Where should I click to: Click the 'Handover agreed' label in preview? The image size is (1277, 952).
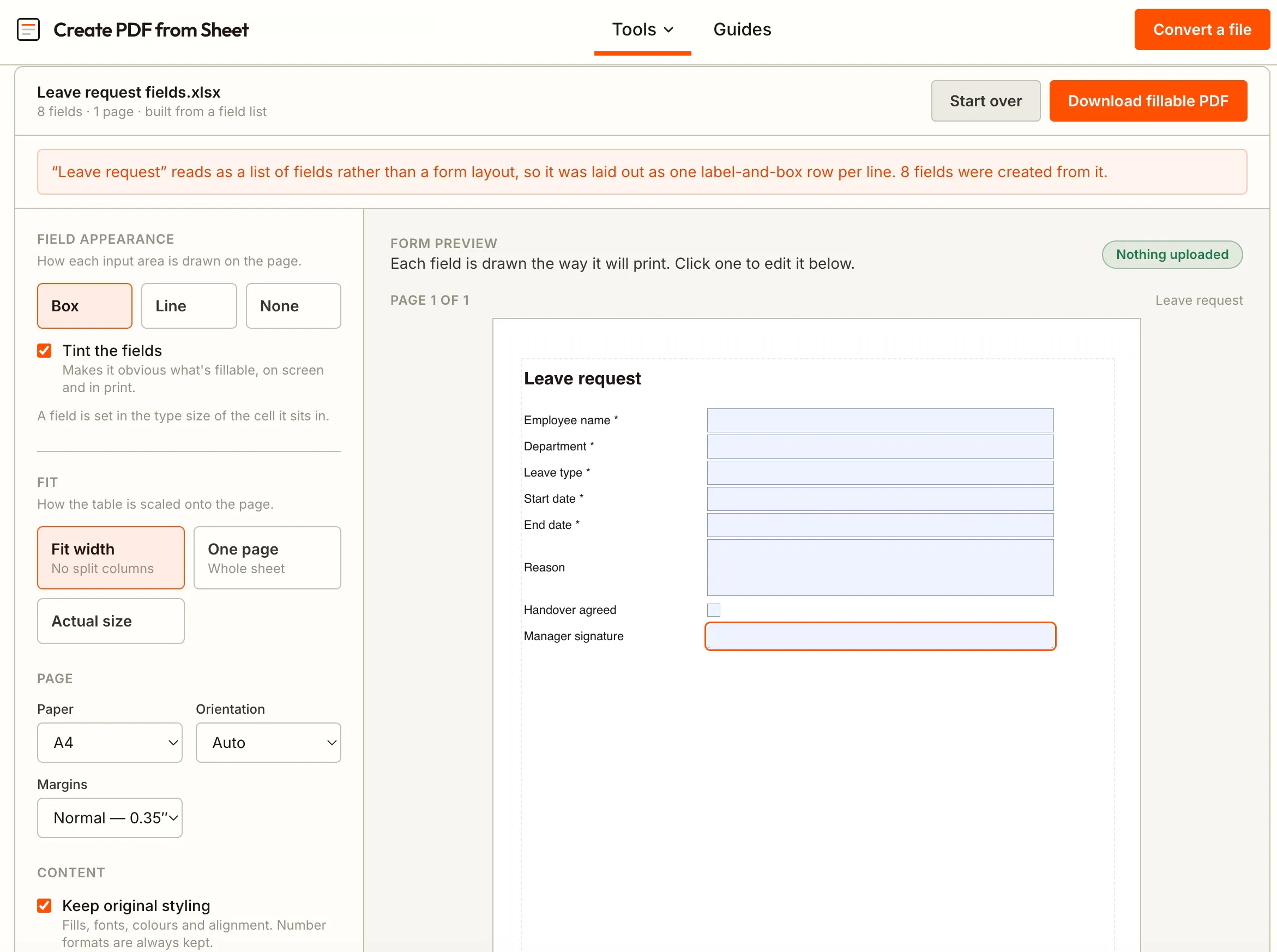coord(570,610)
